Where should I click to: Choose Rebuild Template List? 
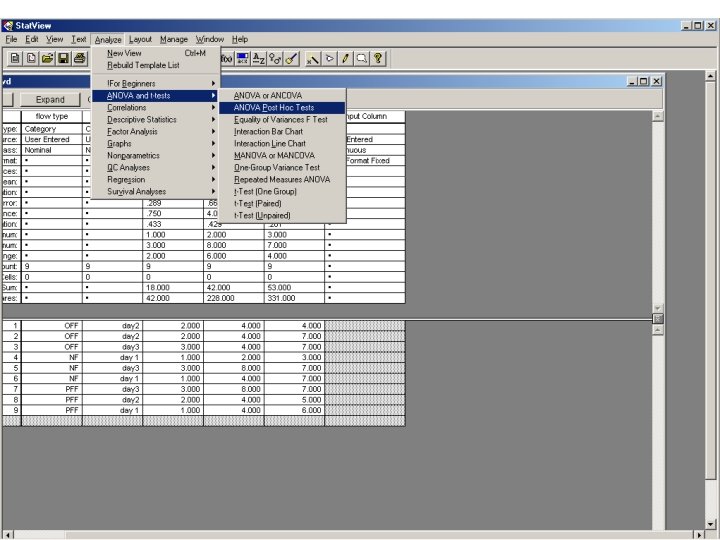click(156, 65)
